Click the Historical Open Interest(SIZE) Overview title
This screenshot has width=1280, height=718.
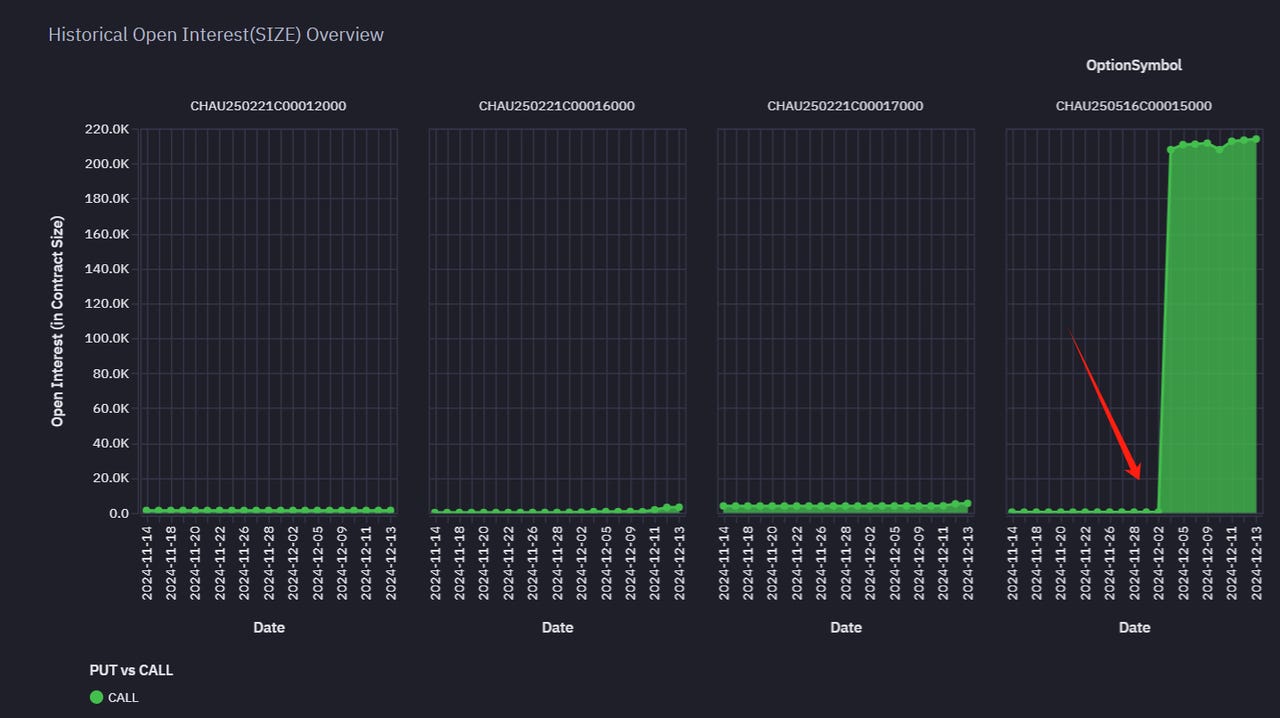point(216,35)
